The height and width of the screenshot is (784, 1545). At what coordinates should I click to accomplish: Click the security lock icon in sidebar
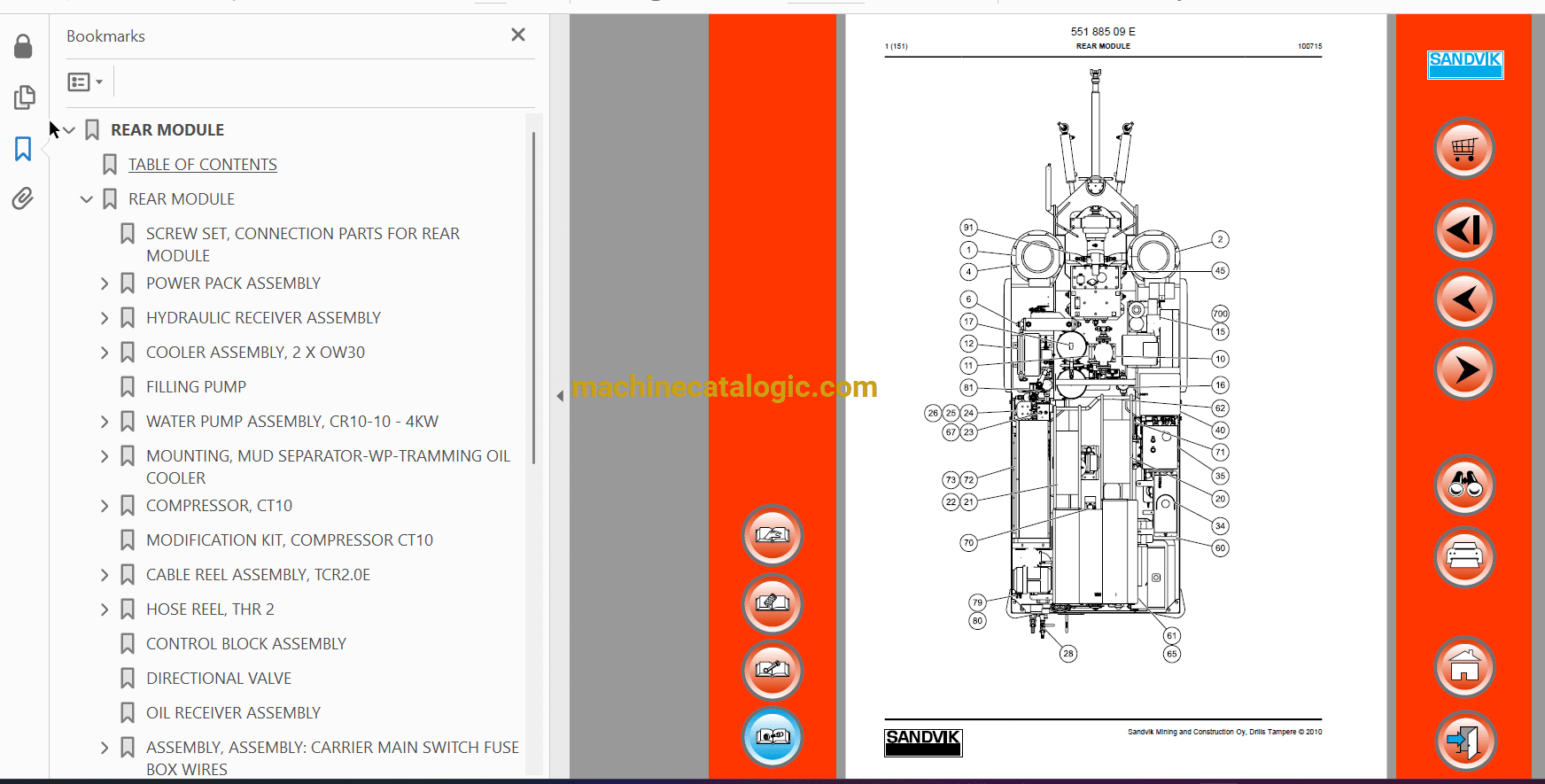[24, 46]
